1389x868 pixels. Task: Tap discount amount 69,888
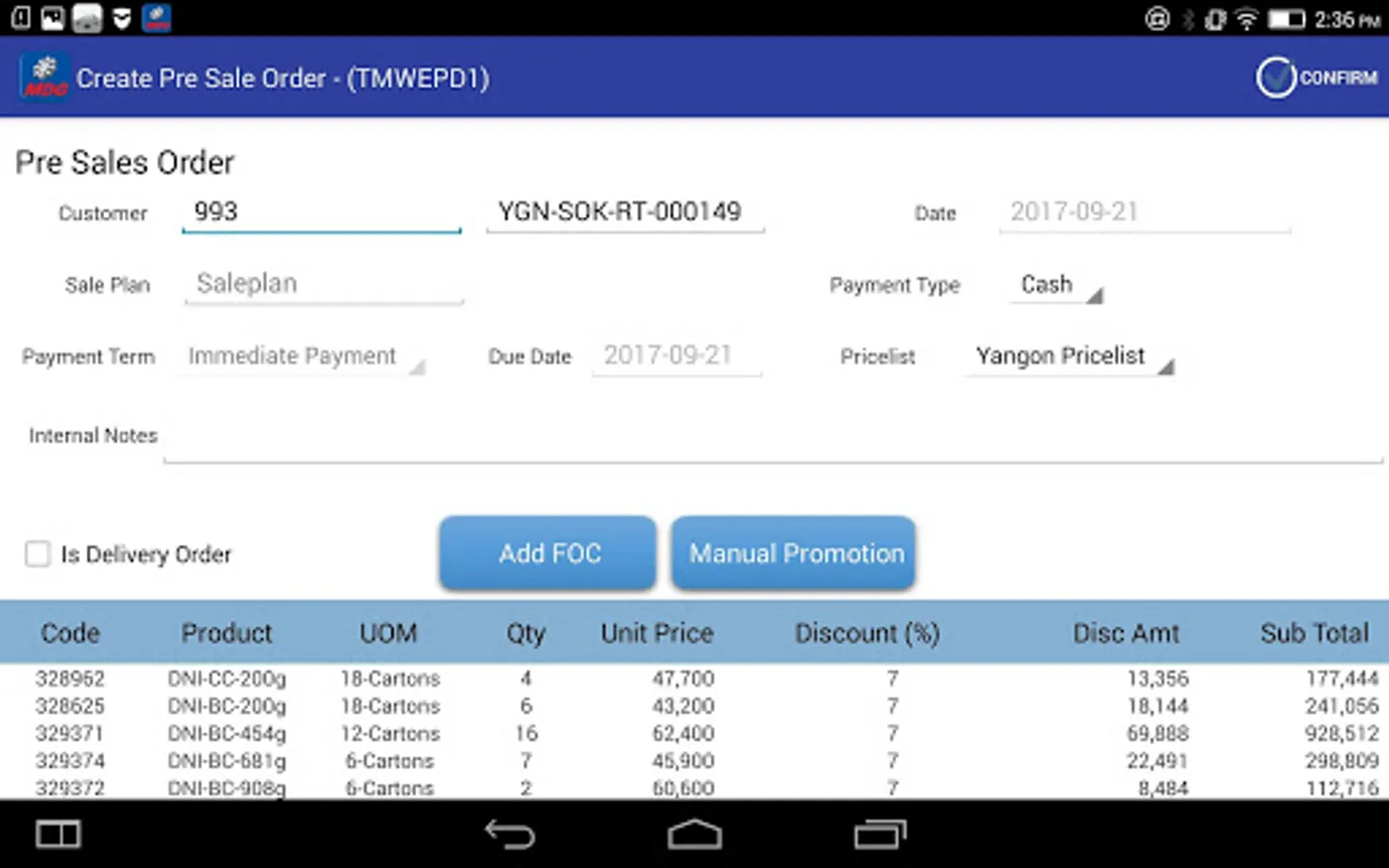[x=1157, y=734]
